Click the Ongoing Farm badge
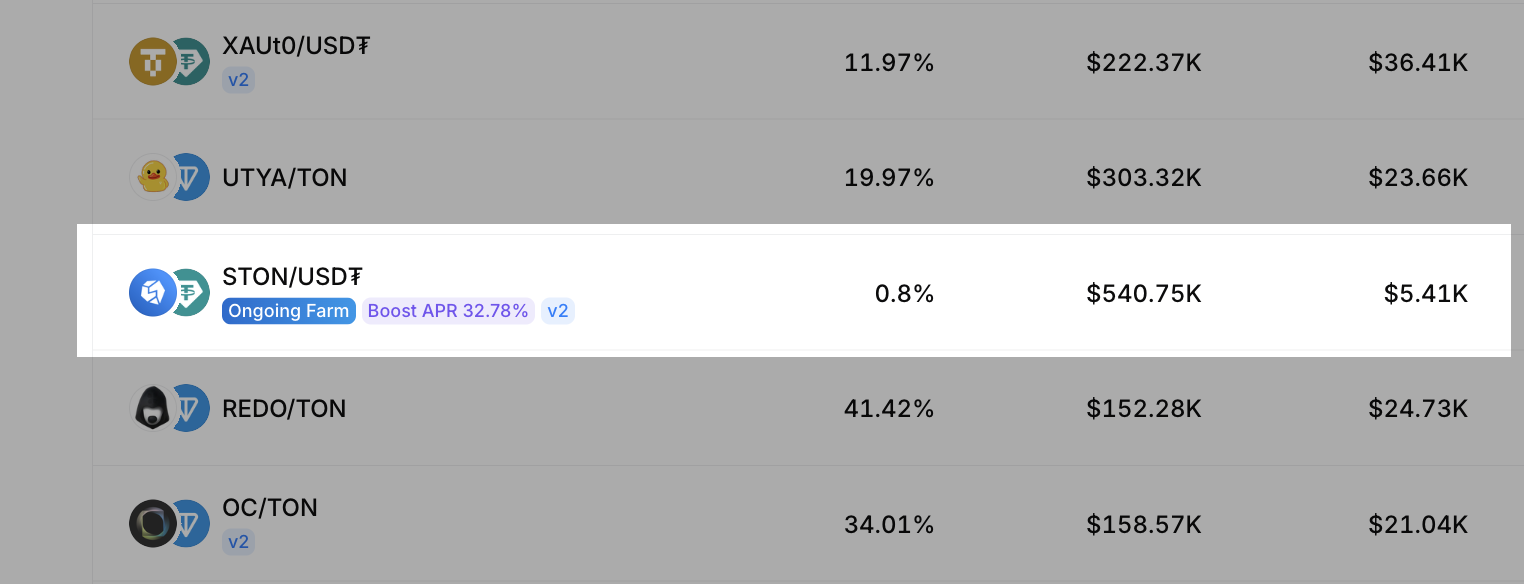The image size is (1524, 584). (289, 311)
